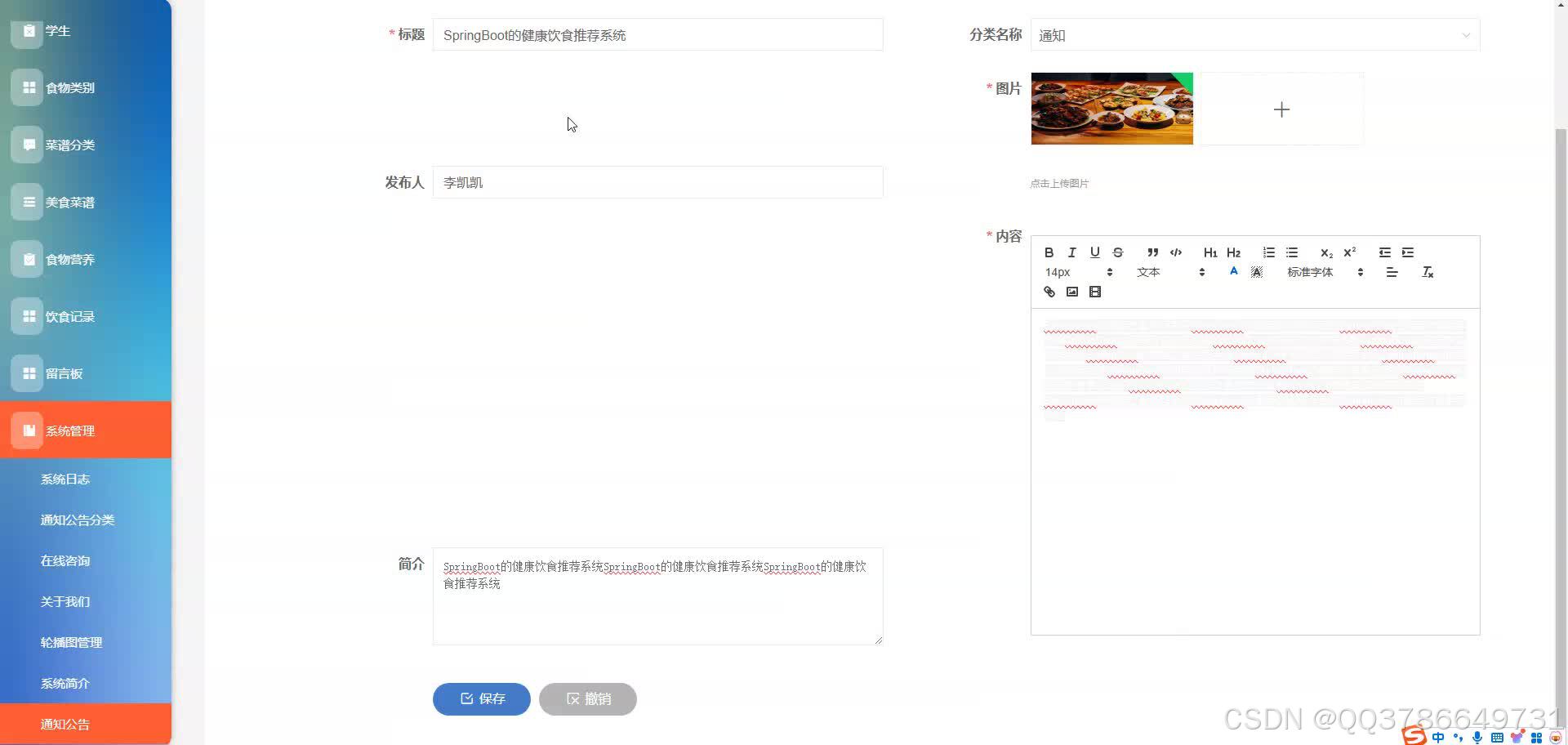
Task: Click the IME microphone voice input icon
Action: 1477,738
